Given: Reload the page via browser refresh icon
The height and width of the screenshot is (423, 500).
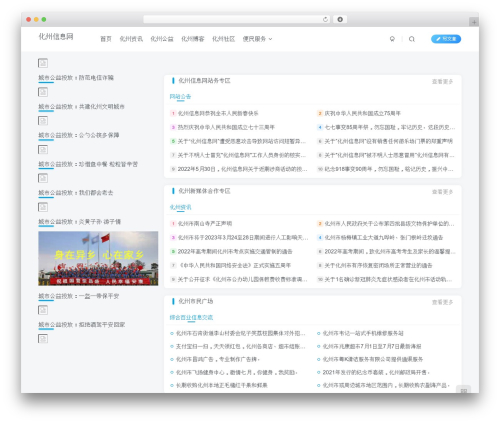Looking at the screenshot, I should (x=325, y=19).
